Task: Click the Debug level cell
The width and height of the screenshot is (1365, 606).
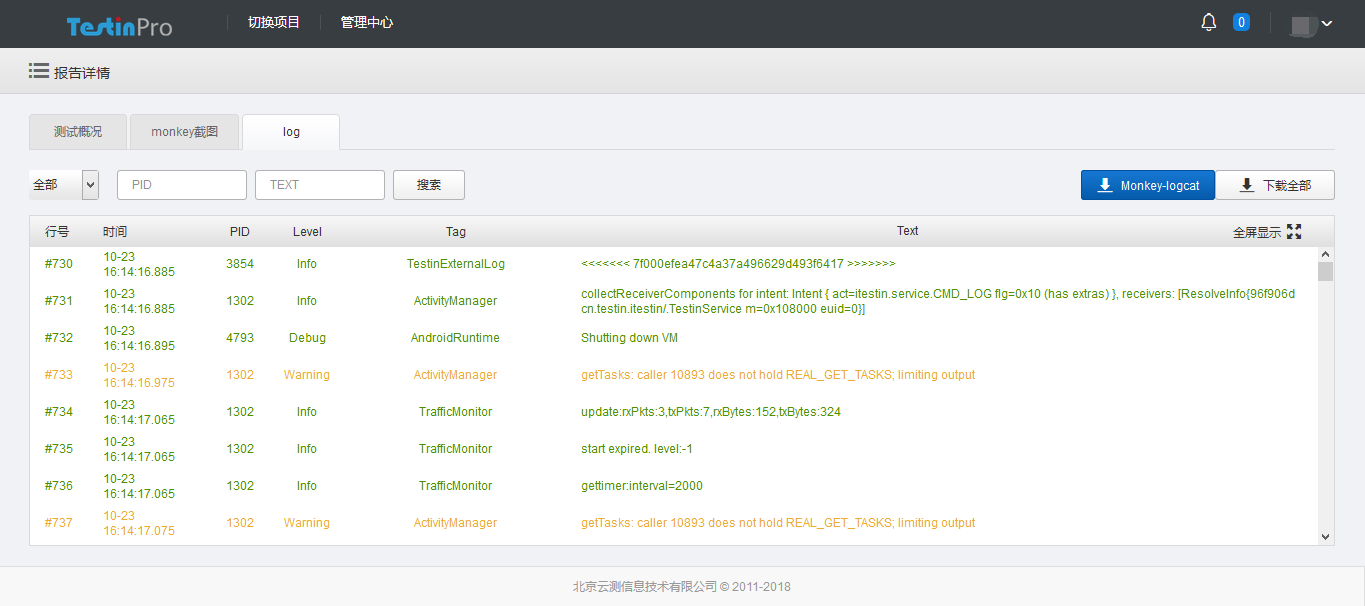Action: click(x=307, y=338)
